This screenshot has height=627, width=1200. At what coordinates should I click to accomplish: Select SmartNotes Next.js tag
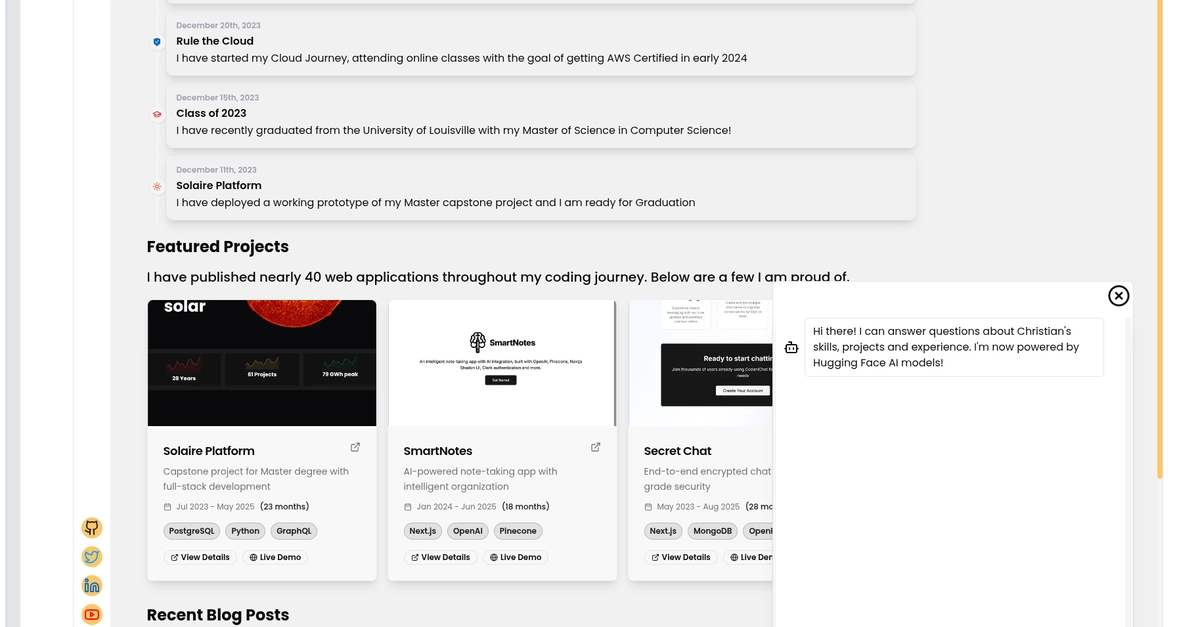point(423,531)
